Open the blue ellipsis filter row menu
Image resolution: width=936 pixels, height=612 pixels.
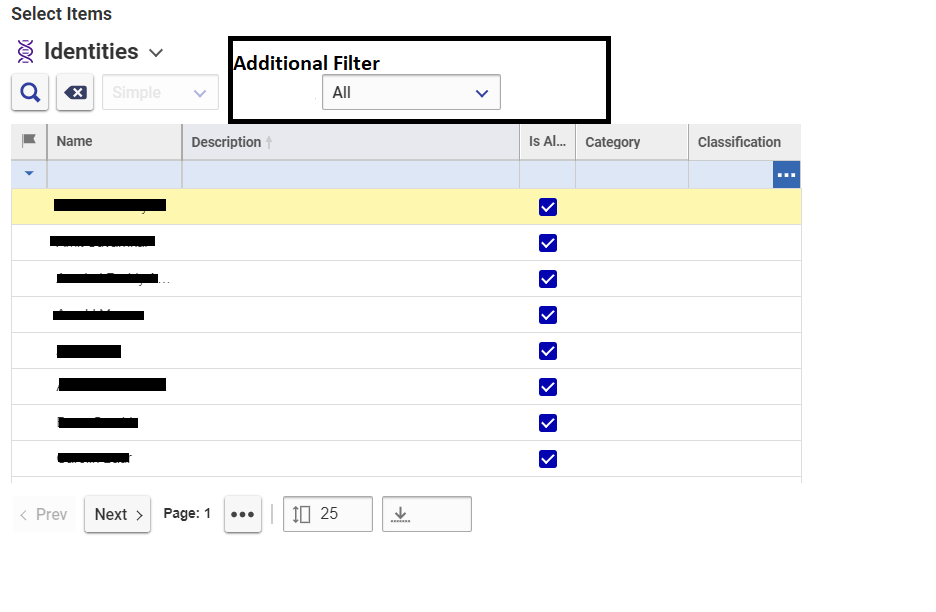pos(786,175)
